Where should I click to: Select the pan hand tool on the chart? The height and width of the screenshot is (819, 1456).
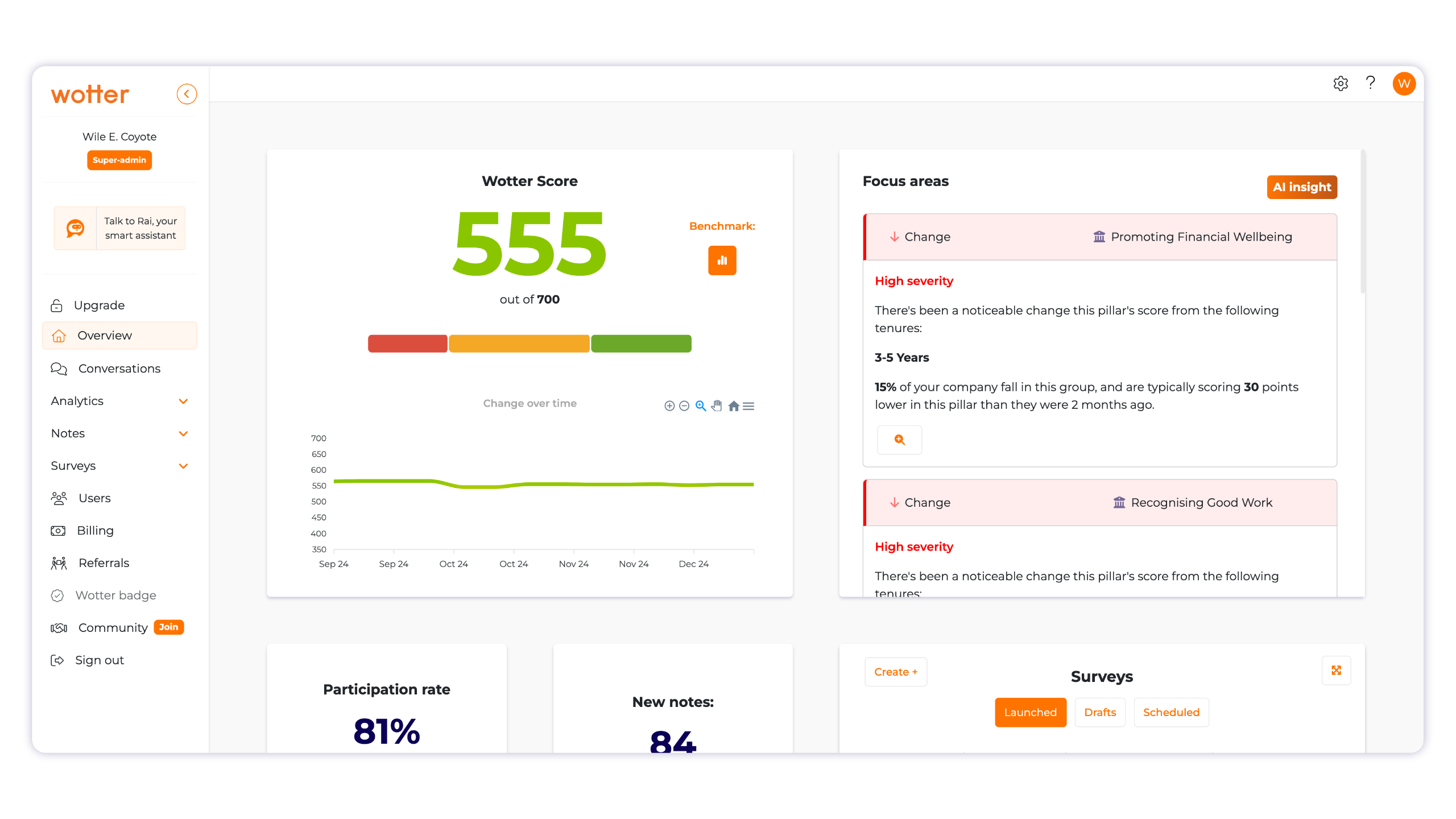tap(716, 406)
